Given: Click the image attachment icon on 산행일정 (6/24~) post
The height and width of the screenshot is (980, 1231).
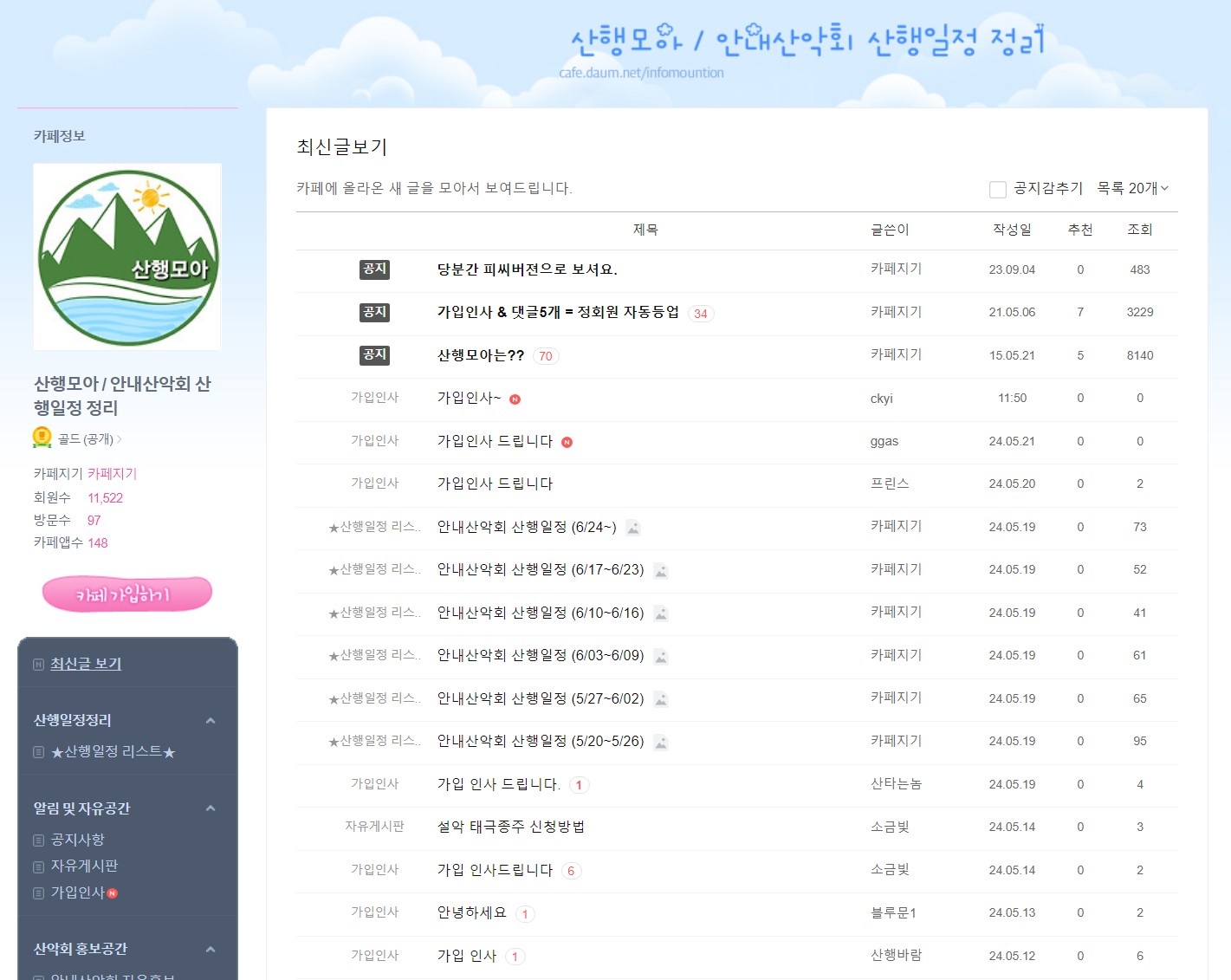Looking at the screenshot, I should coord(633,528).
